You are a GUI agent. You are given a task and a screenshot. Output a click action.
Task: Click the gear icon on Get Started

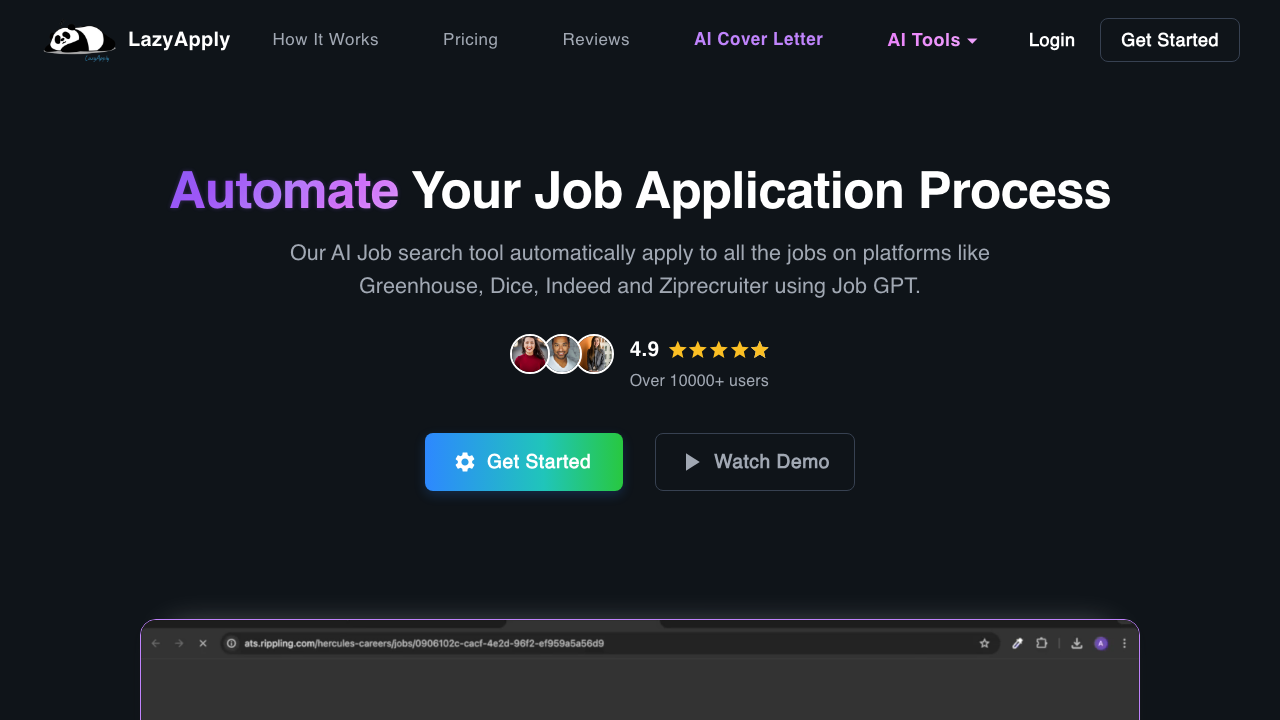(465, 462)
